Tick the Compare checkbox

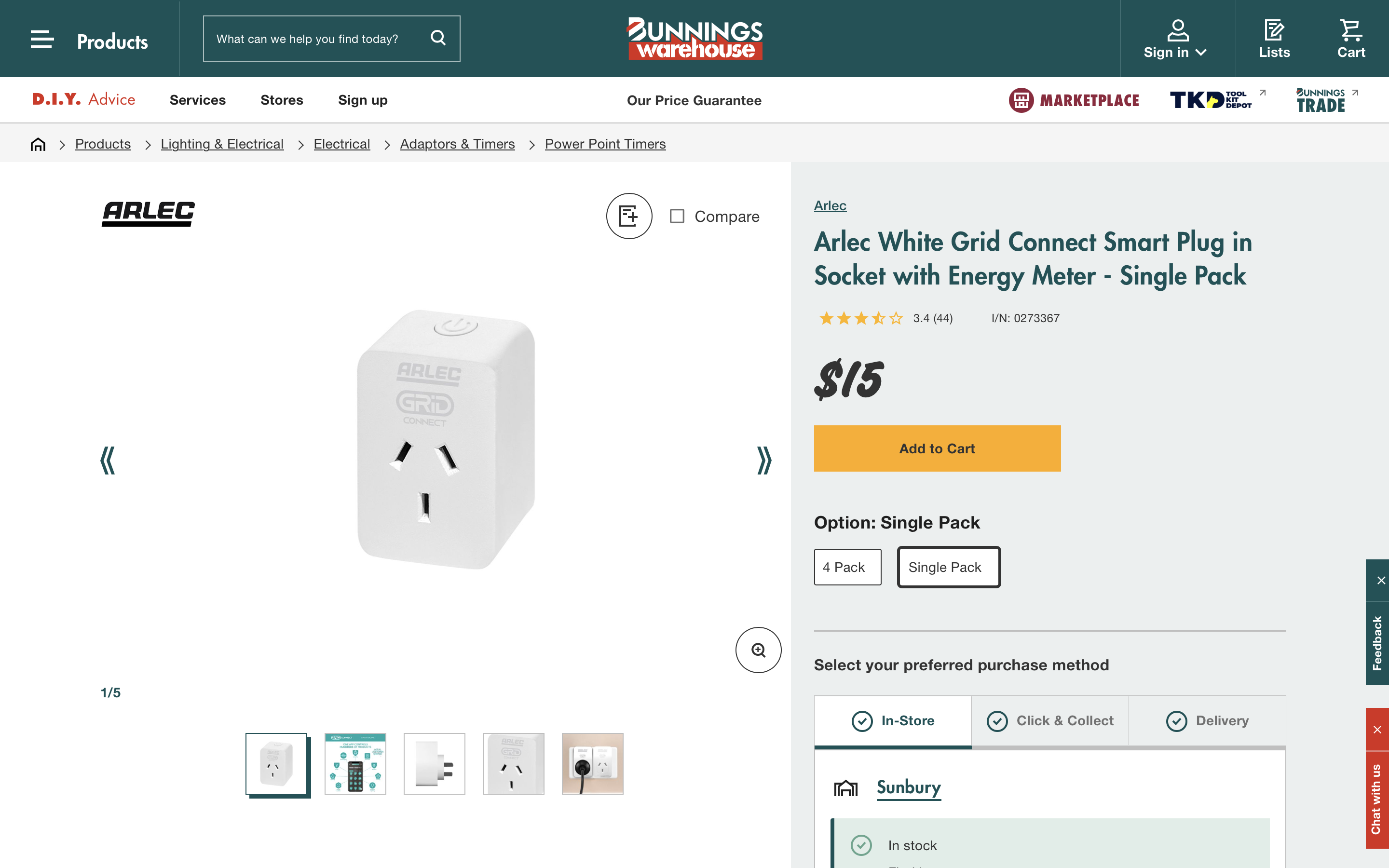(x=677, y=216)
